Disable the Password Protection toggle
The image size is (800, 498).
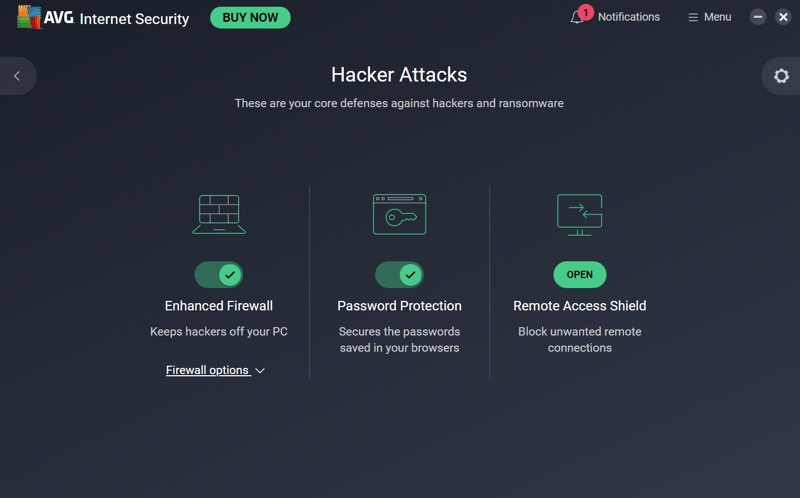coord(399,275)
